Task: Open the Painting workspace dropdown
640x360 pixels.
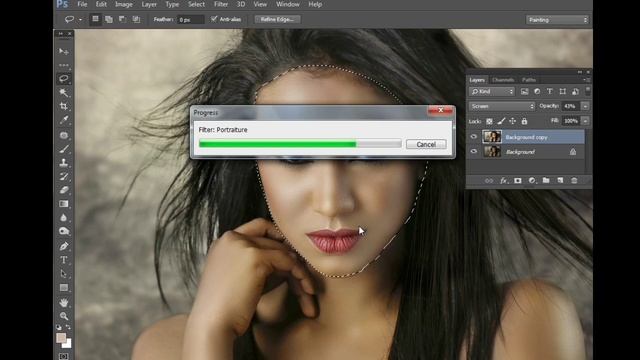Action: (558, 20)
